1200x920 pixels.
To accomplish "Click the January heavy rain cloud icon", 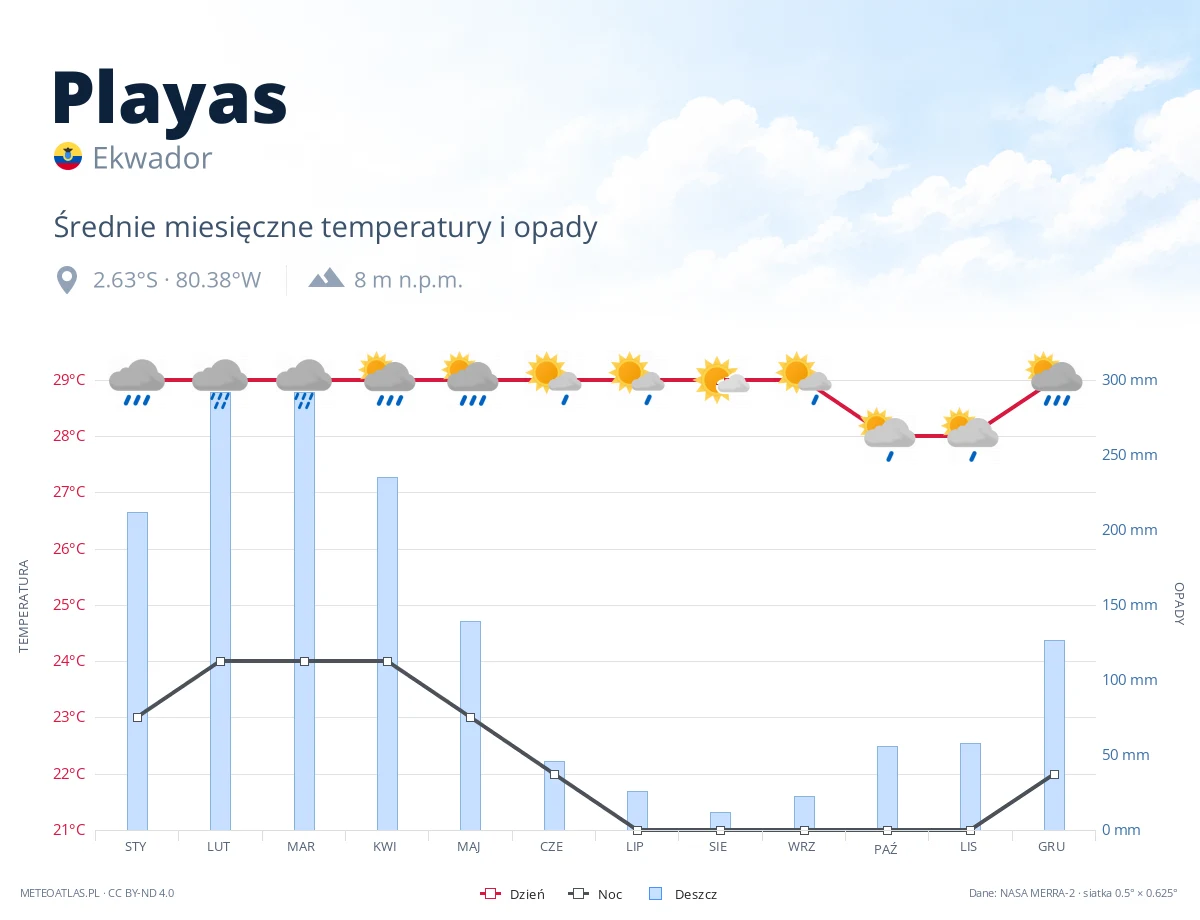I will [137, 382].
